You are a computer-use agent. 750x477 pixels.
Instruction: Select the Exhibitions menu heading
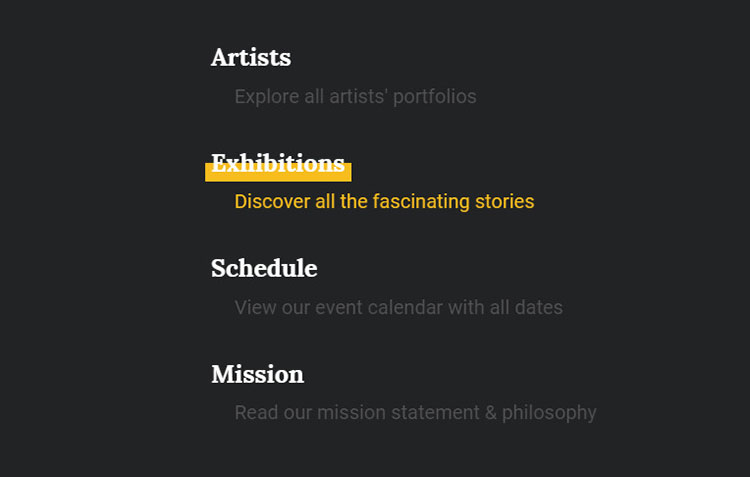[x=277, y=163]
